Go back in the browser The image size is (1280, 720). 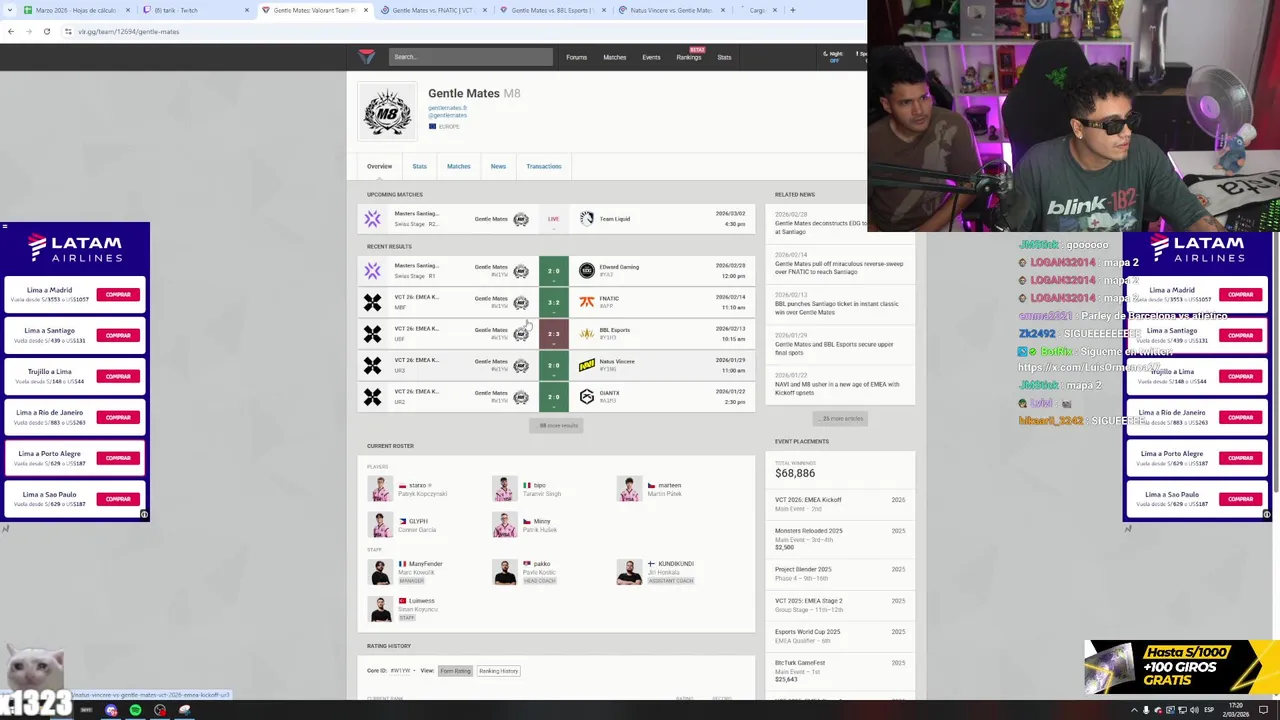tap(11, 31)
